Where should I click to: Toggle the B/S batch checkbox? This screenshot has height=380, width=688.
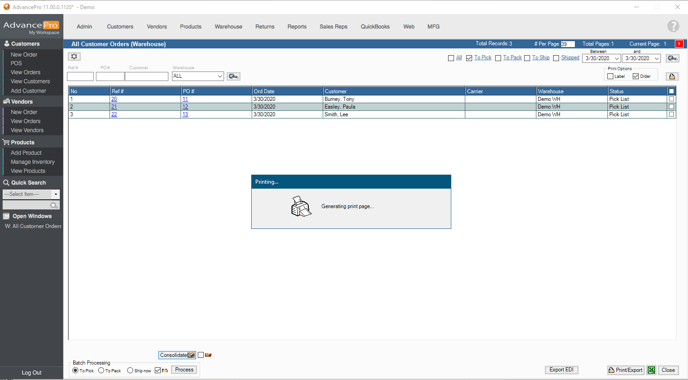(x=158, y=370)
